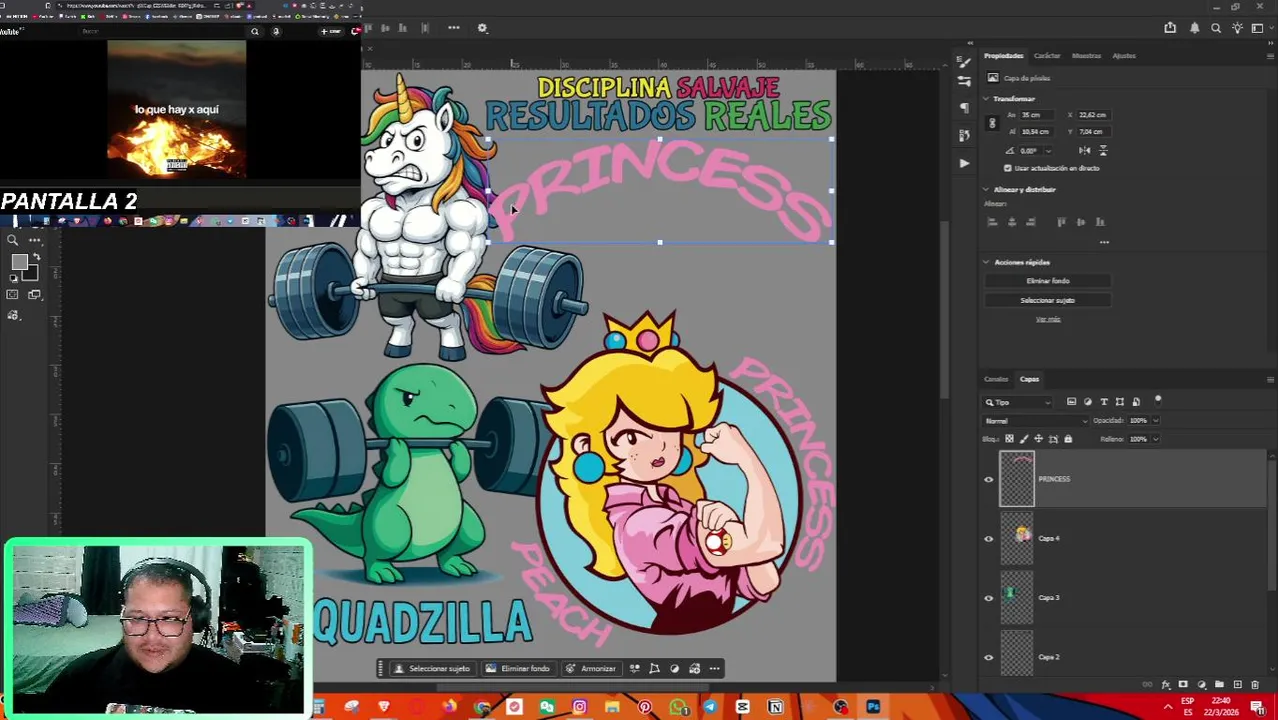
Task: Click Seleccionar sujeto in the contextual taskbar
Action: pyautogui.click(x=432, y=669)
